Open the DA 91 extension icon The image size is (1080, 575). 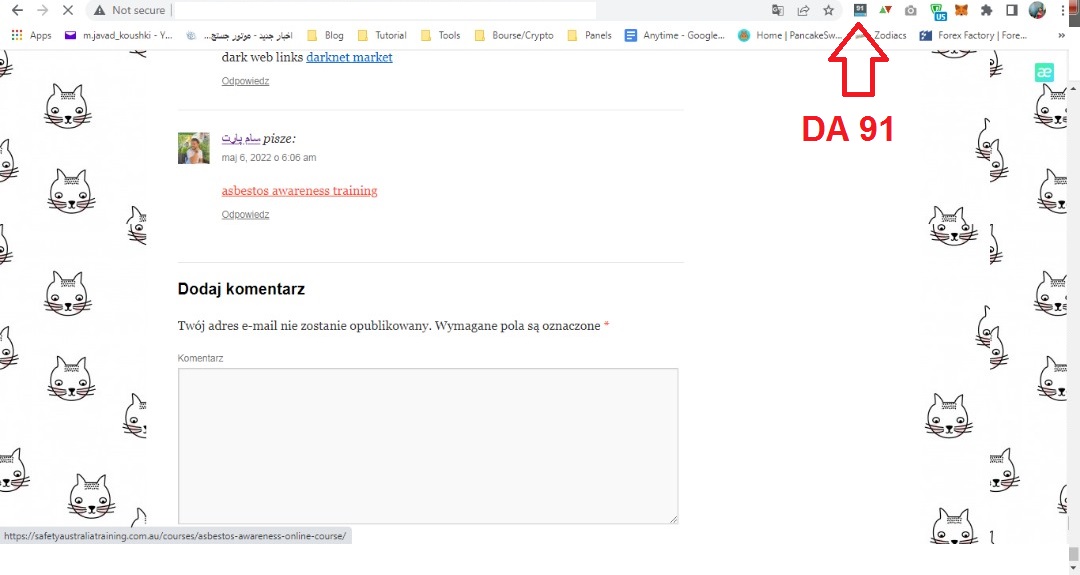coord(860,10)
